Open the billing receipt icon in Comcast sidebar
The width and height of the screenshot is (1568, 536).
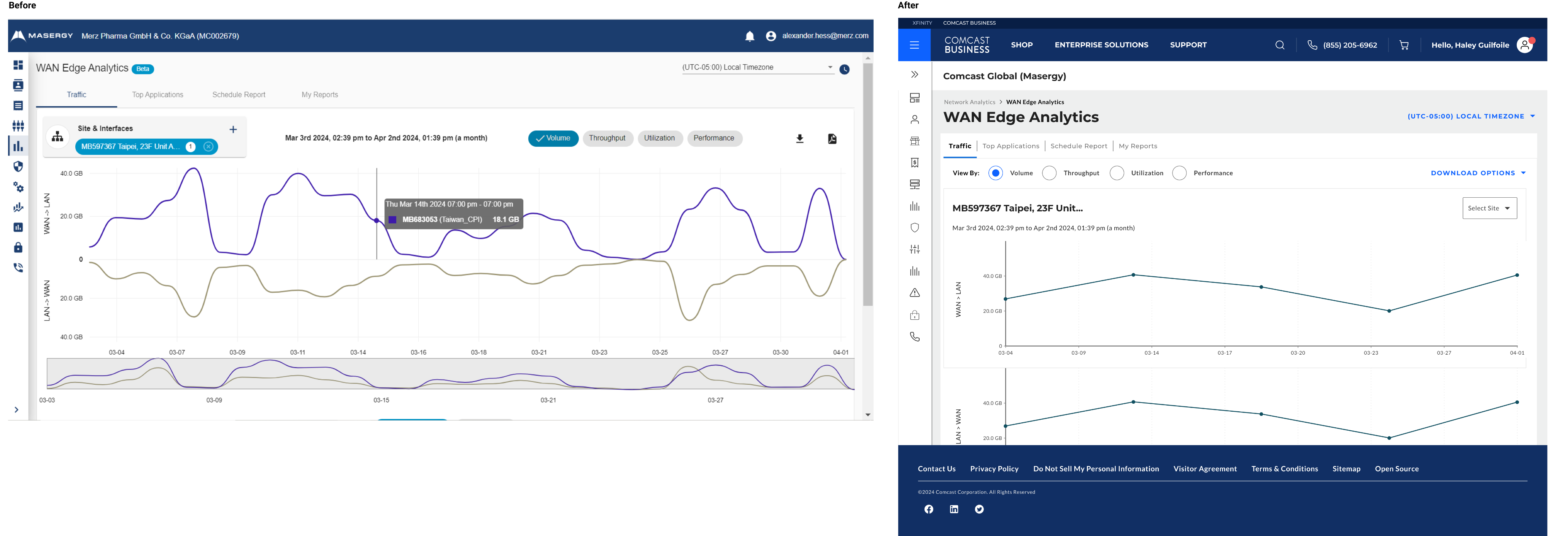(x=915, y=163)
